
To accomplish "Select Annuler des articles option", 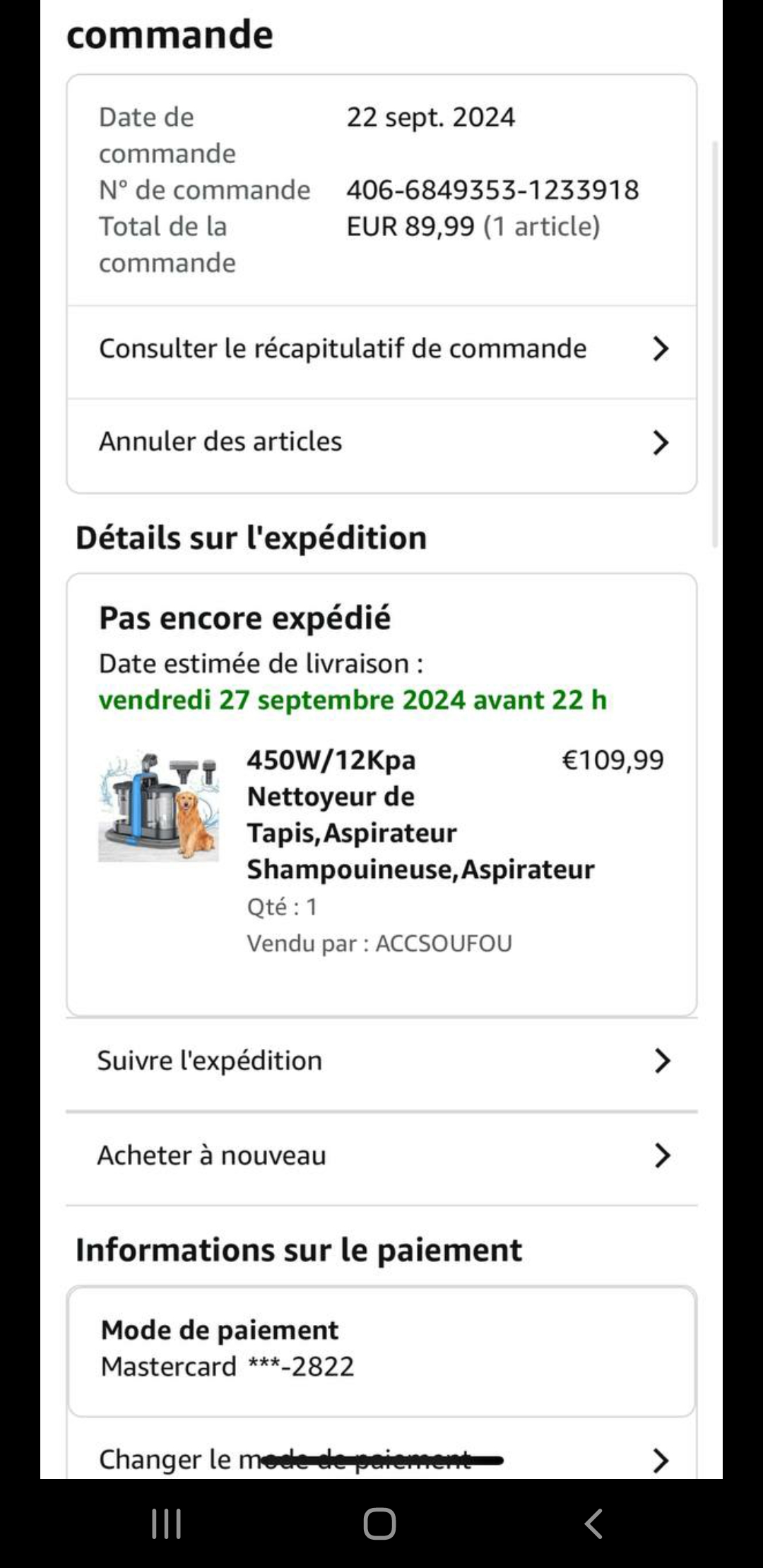I will (220, 441).
